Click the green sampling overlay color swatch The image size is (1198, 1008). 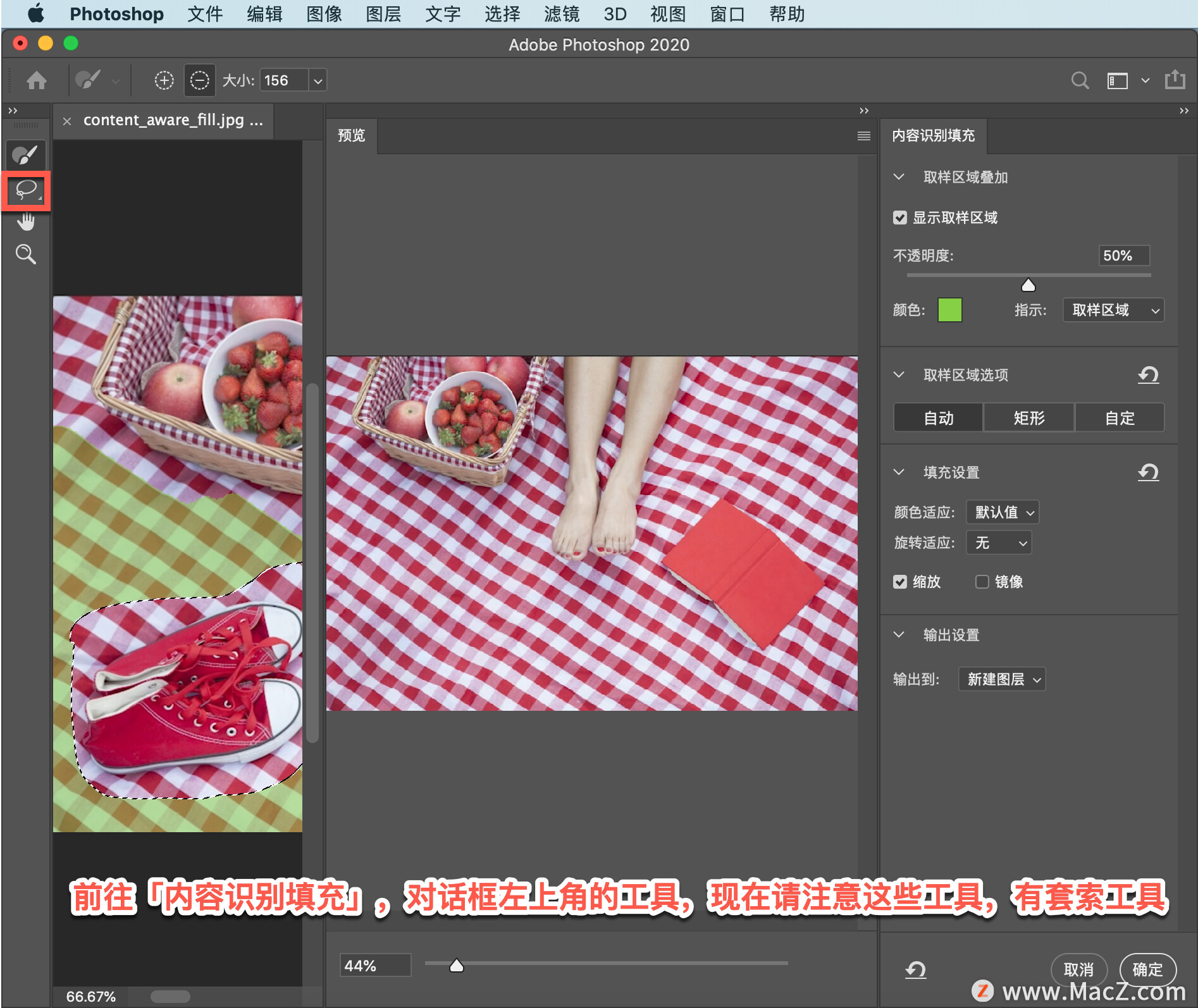pyautogui.click(x=949, y=310)
